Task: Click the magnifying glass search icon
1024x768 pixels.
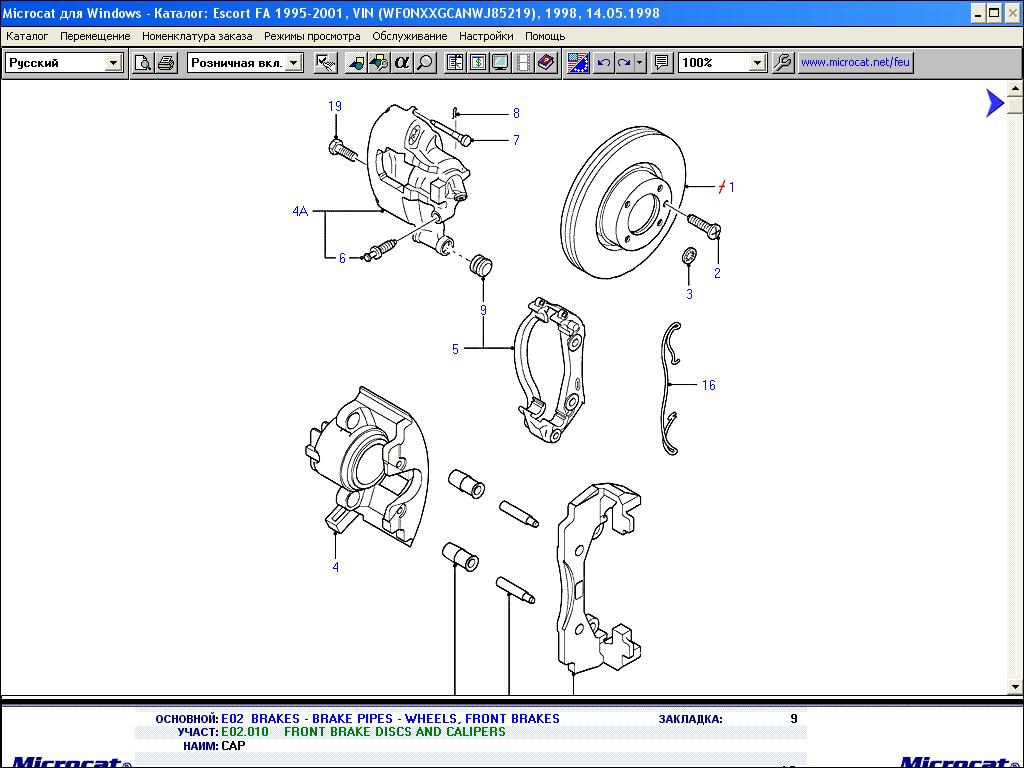Action: pyautogui.click(x=425, y=63)
